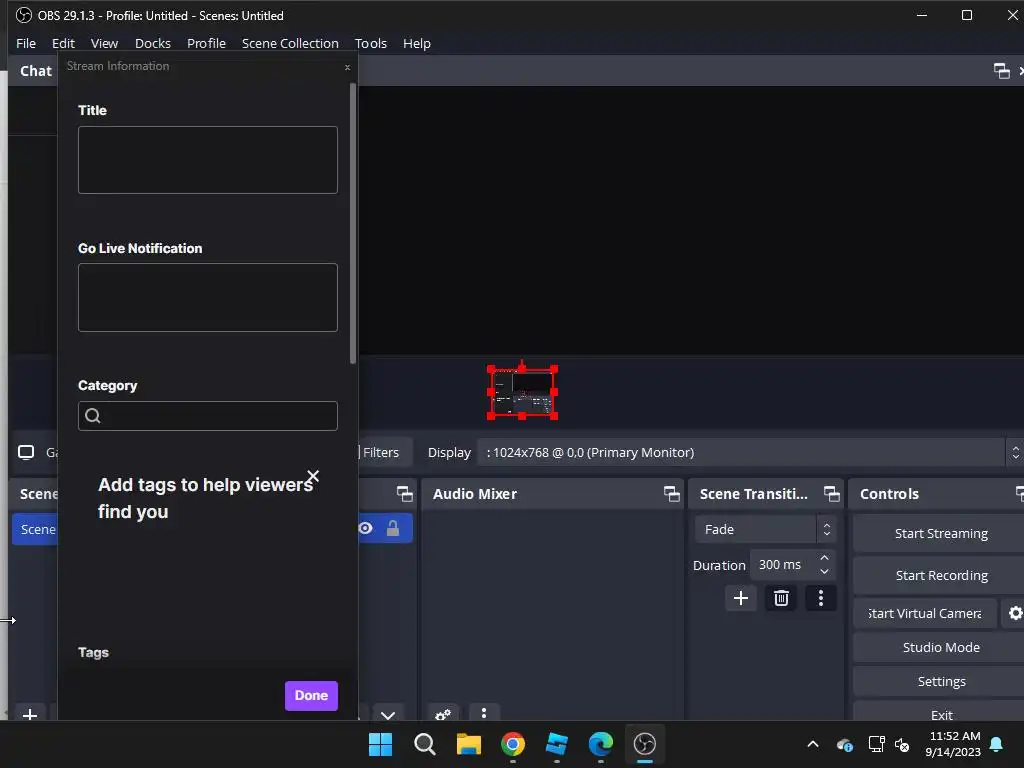The image size is (1024, 768).
Task: Click the stream Title input field
Action: [208, 160]
